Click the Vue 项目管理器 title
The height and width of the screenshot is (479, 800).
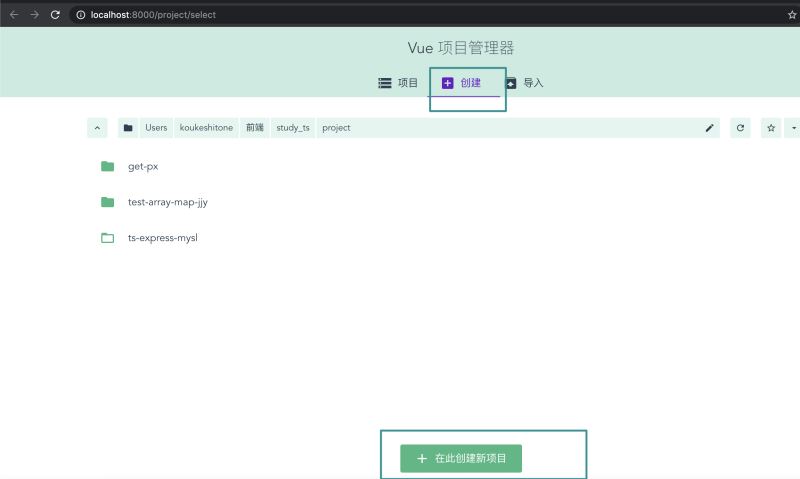click(461, 48)
